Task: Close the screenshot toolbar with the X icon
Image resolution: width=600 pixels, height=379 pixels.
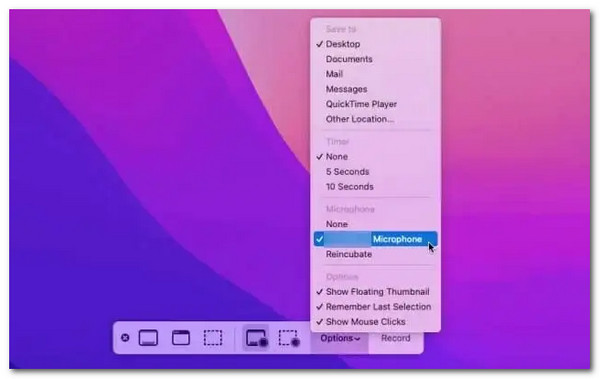Action: tap(125, 338)
